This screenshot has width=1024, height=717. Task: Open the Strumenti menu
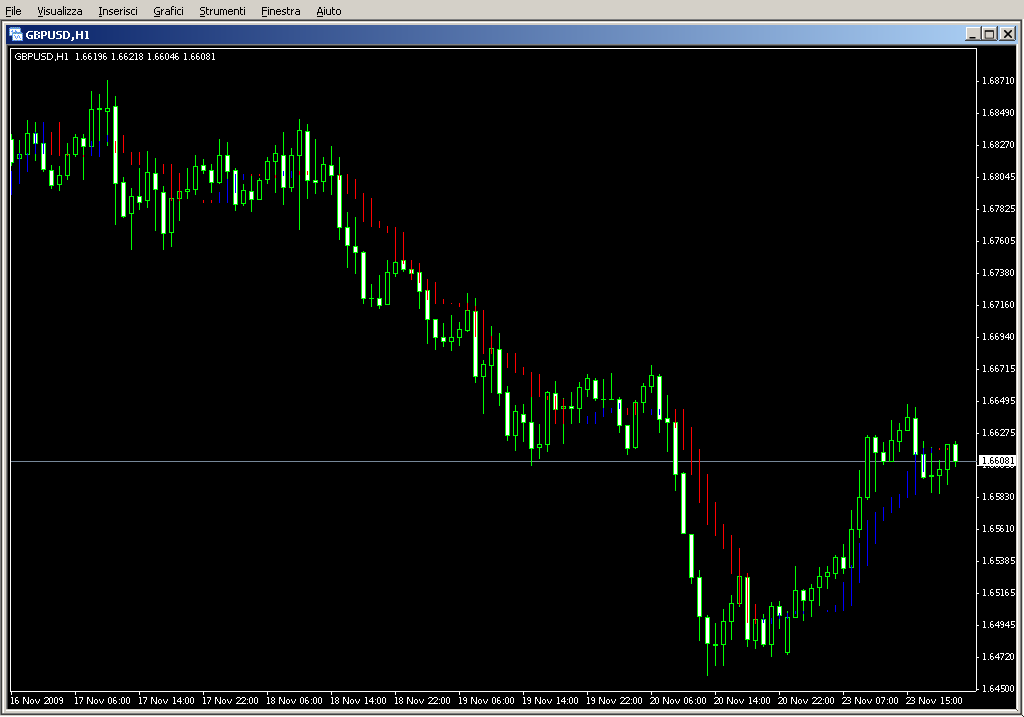222,11
